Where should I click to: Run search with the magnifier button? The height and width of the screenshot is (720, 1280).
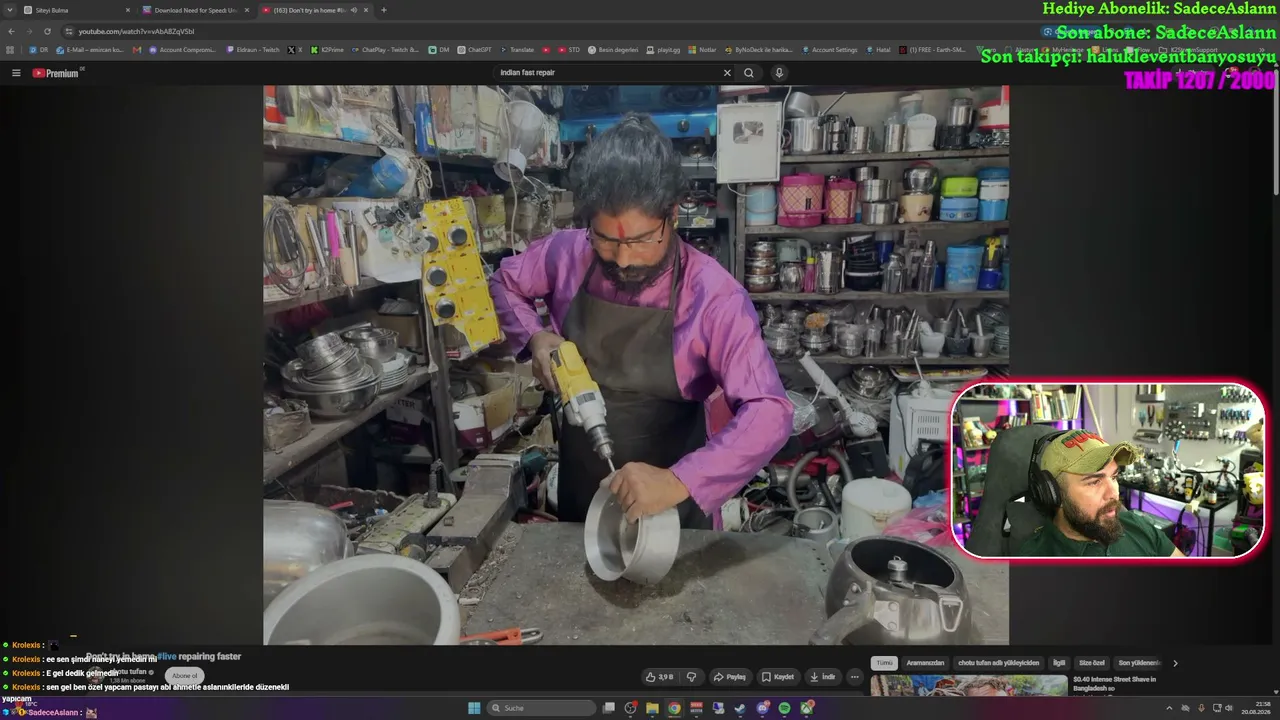749,73
